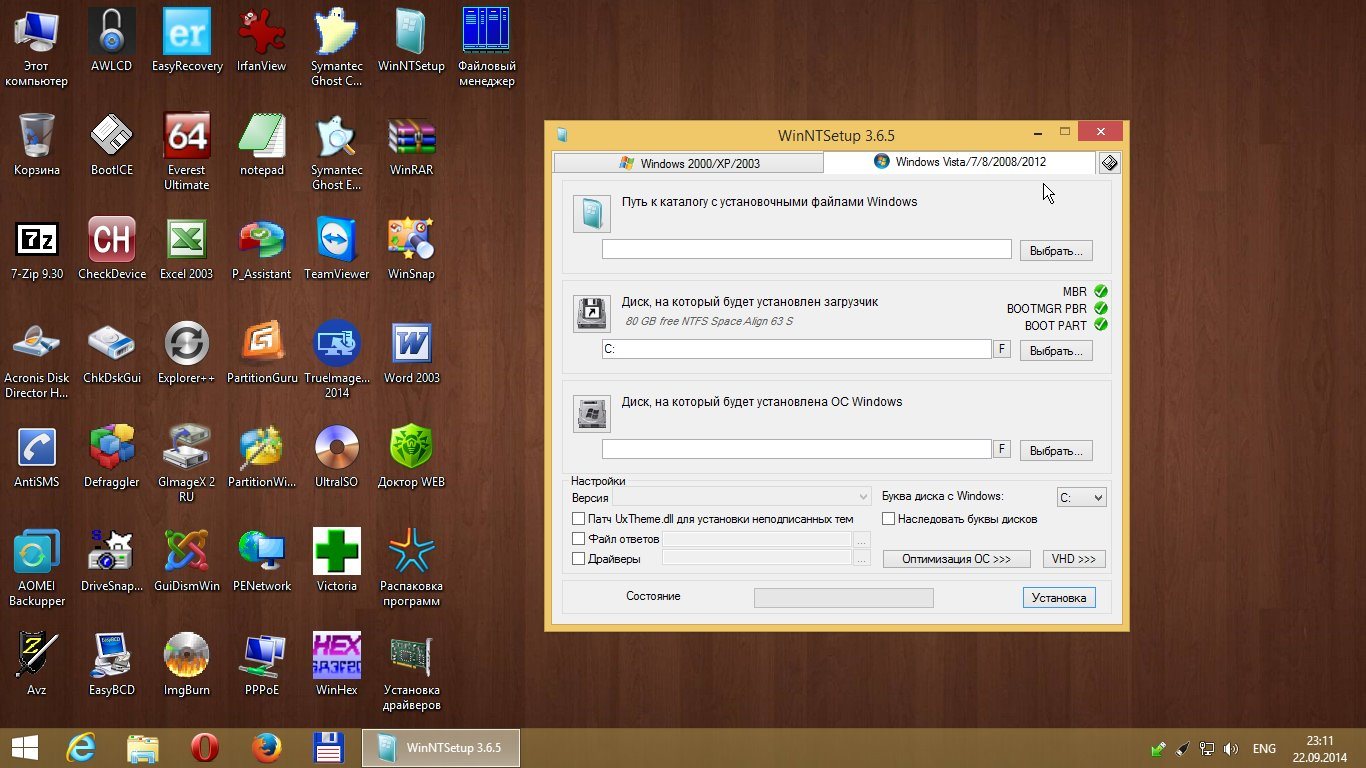1366x768 pixels.
Task: Select the WinNTSetup desktop icon
Action: tap(411, 41)
